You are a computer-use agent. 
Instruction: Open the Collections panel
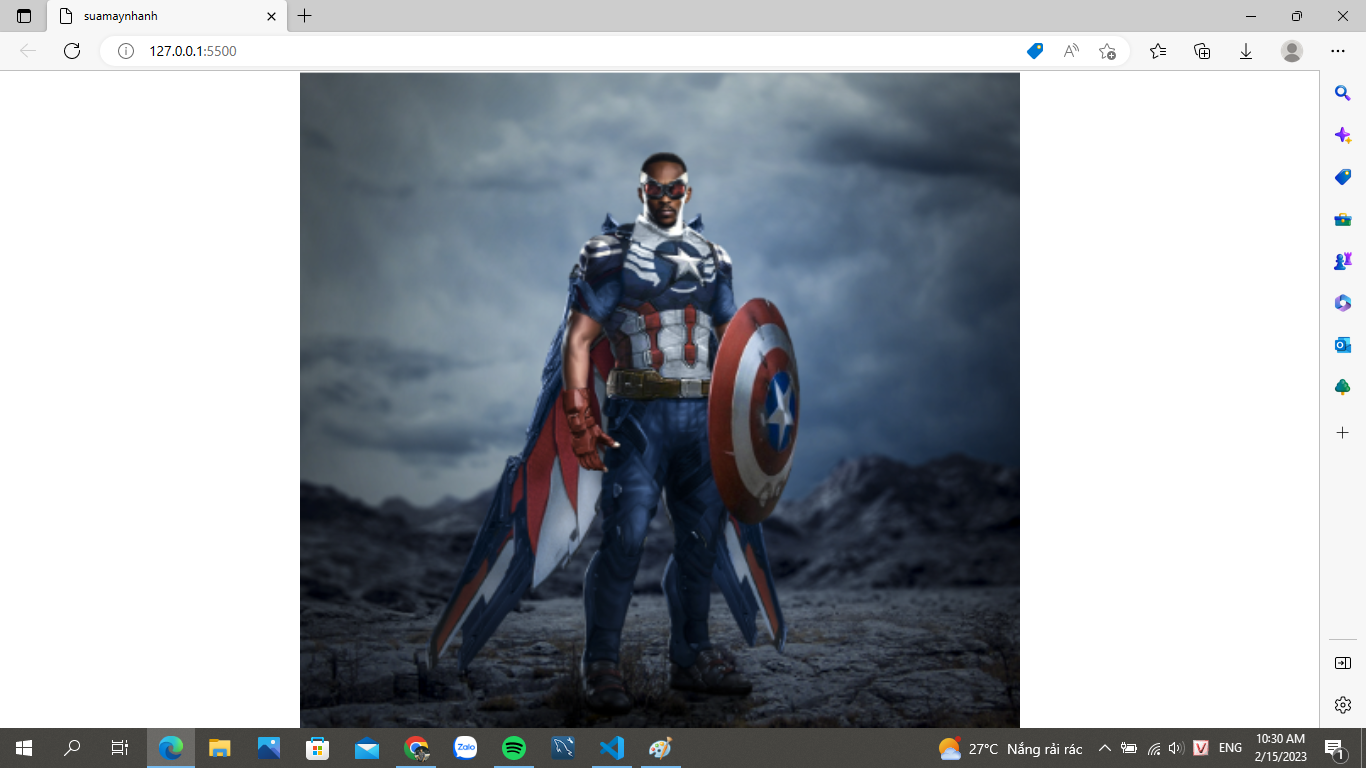[x=1202, y=51]
